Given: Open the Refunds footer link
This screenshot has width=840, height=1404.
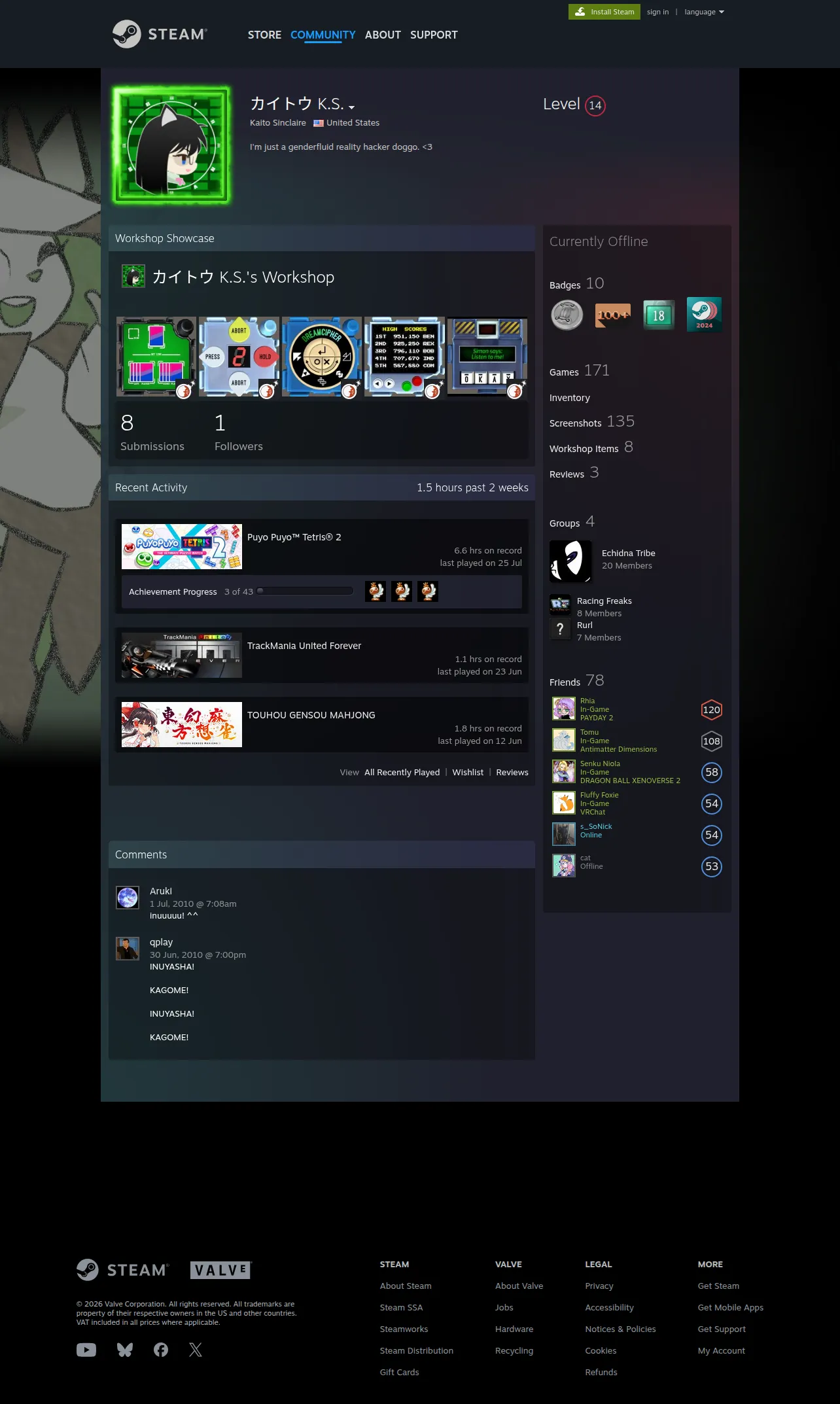Looking at the screenshot, I should pos(601,1372).
